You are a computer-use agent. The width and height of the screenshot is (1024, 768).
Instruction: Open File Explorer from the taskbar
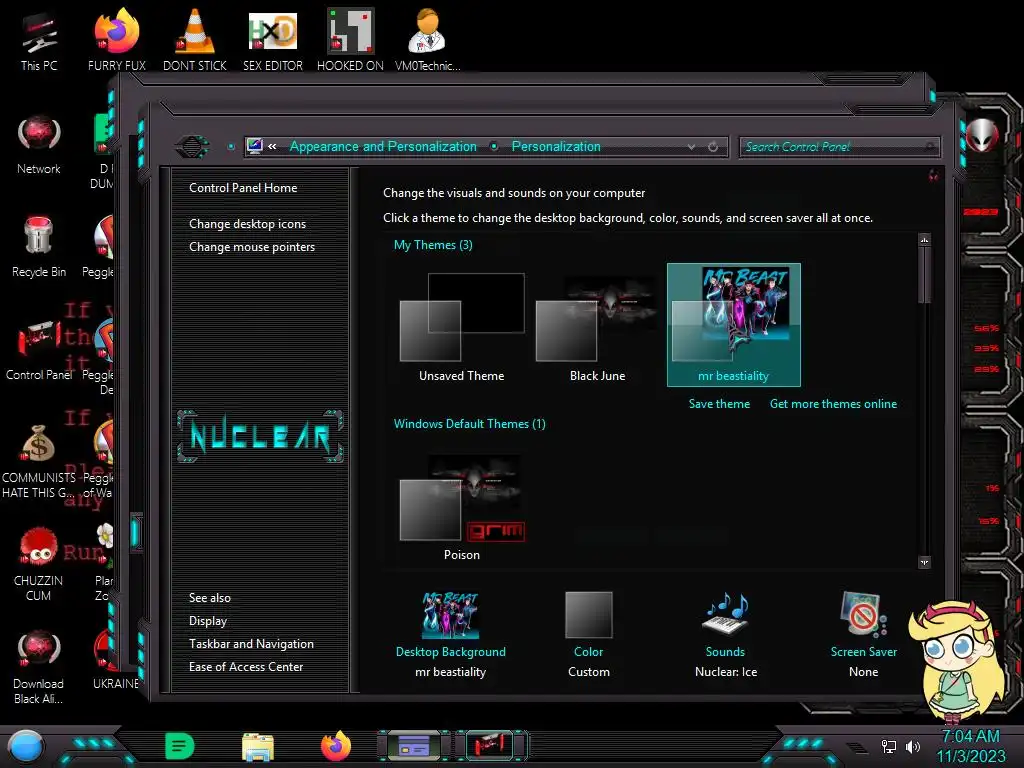pos(258,747)
